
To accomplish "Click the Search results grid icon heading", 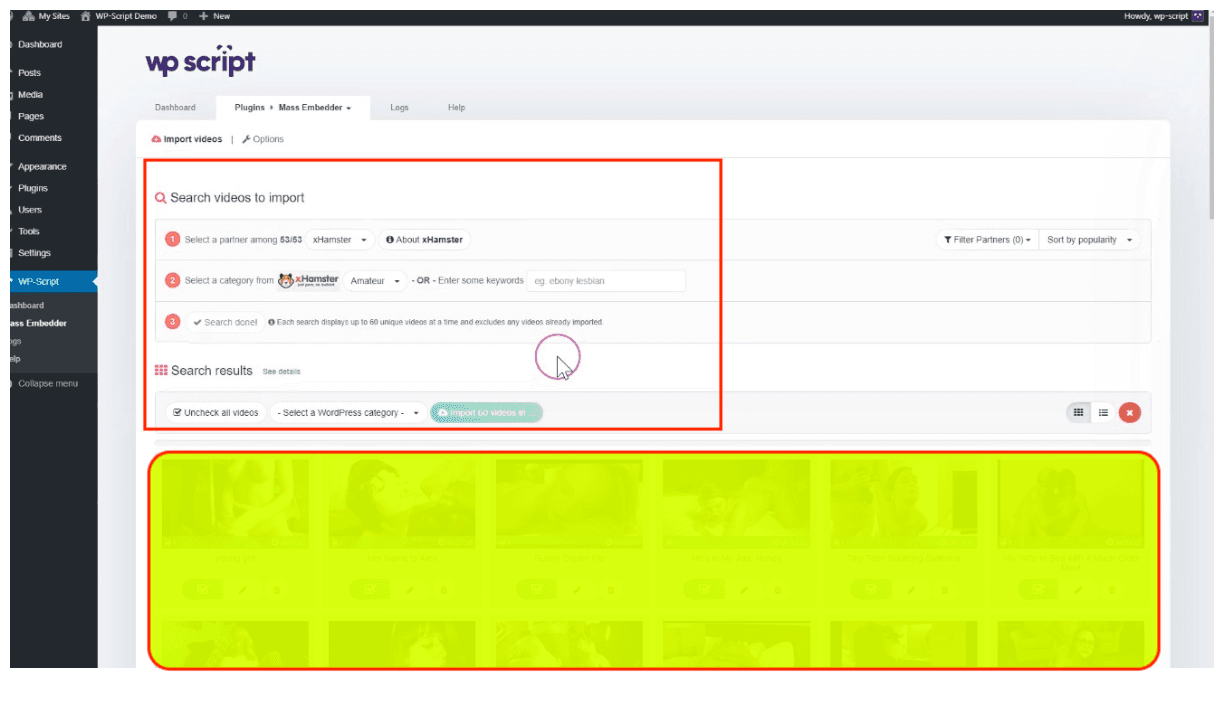I will [161, 371].
